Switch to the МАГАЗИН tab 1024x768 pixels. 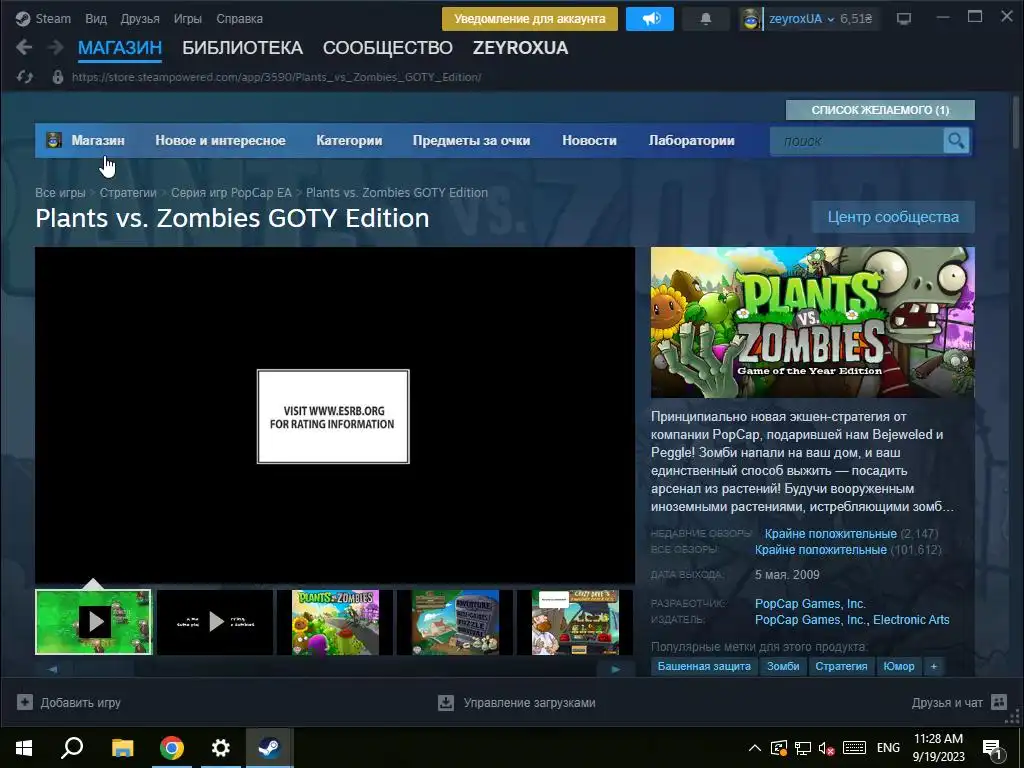point(120,48)
